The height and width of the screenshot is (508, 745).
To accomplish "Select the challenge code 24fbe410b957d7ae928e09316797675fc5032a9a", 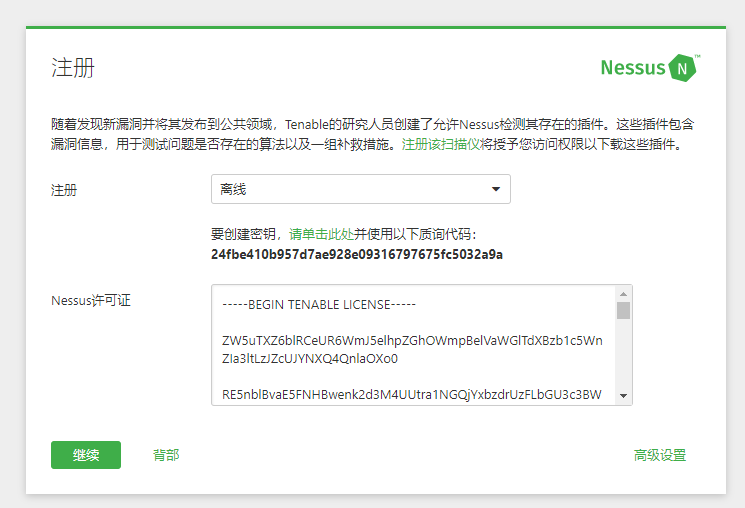I will pos(357,255).
